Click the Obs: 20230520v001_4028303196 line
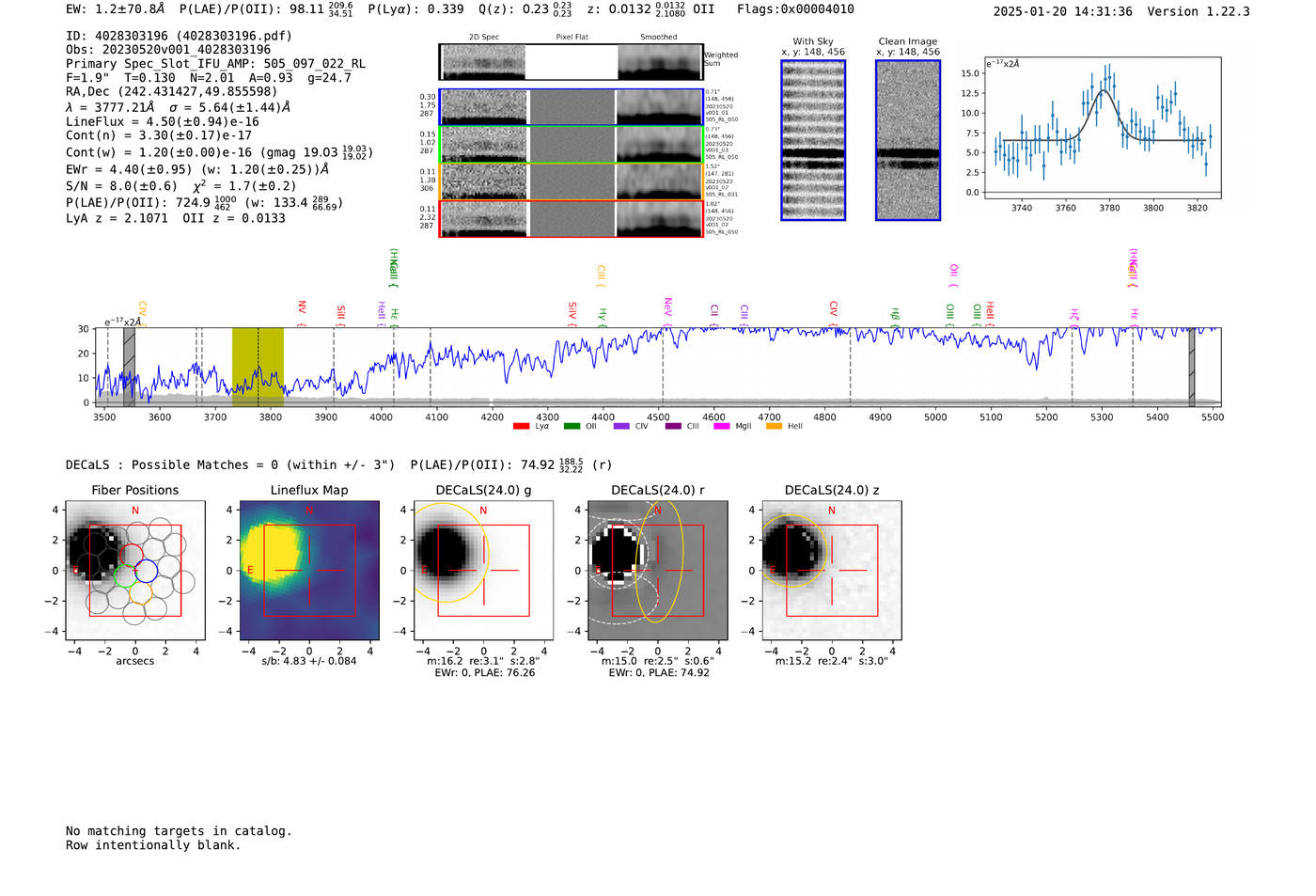1316x896 pixels. pyautogui.click(x=168, y=50)
